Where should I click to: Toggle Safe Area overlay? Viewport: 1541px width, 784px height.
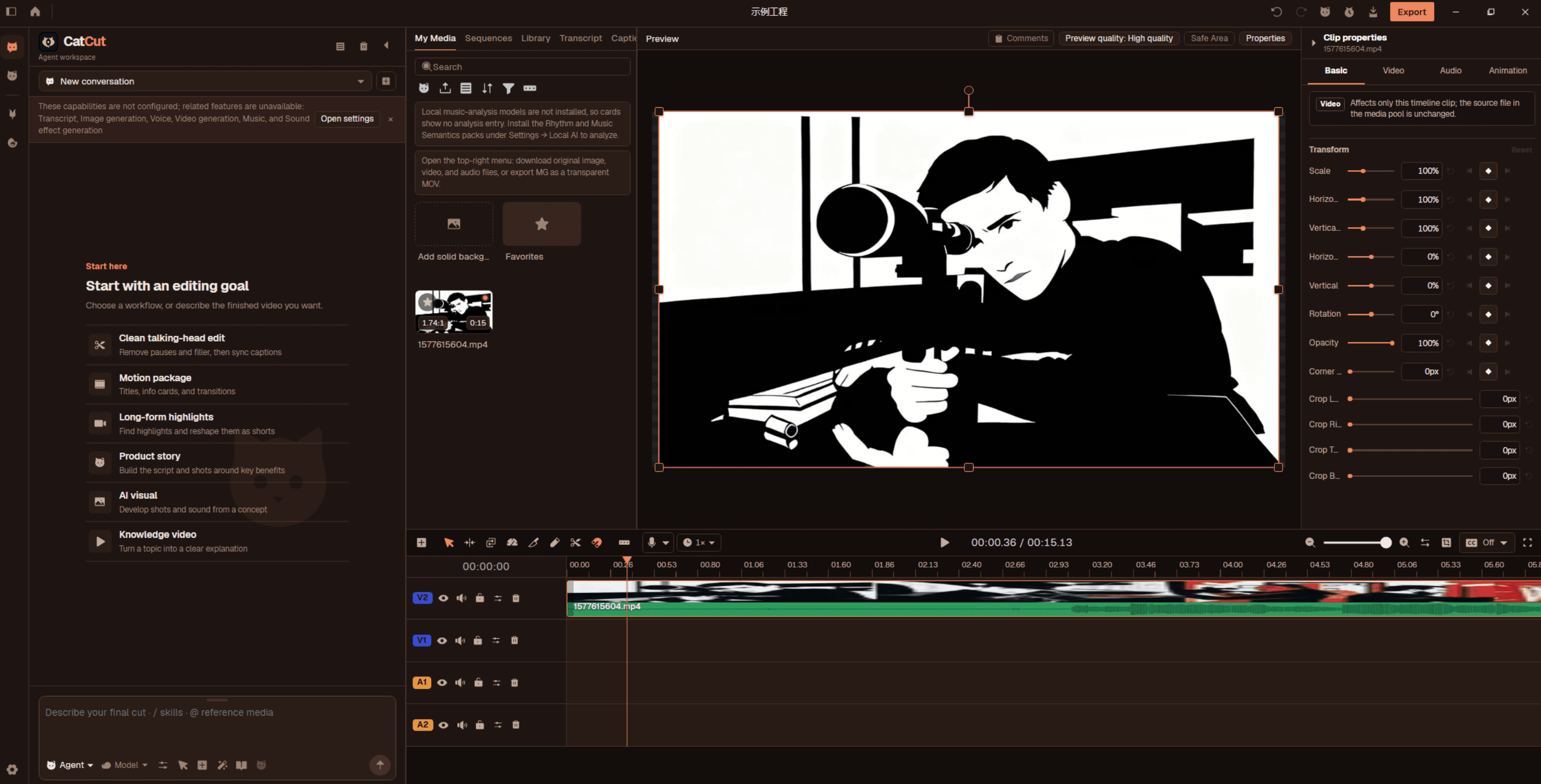click(1209, 38)
